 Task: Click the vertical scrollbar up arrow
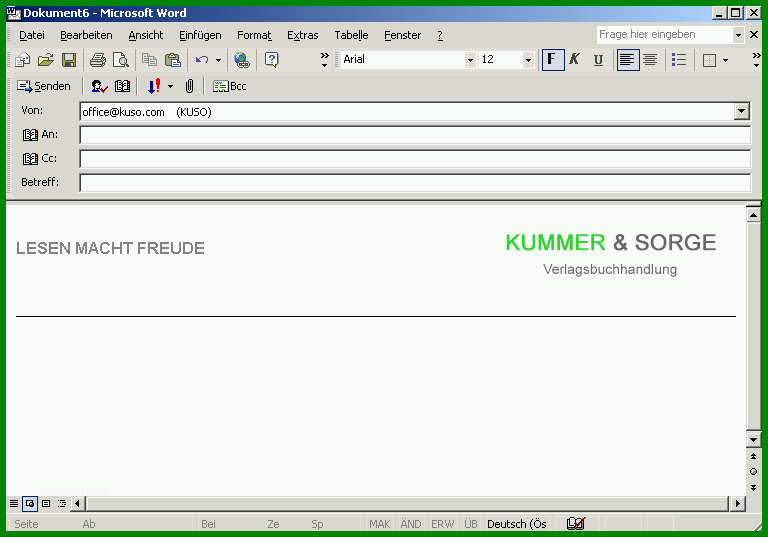[x=753, y=215]
